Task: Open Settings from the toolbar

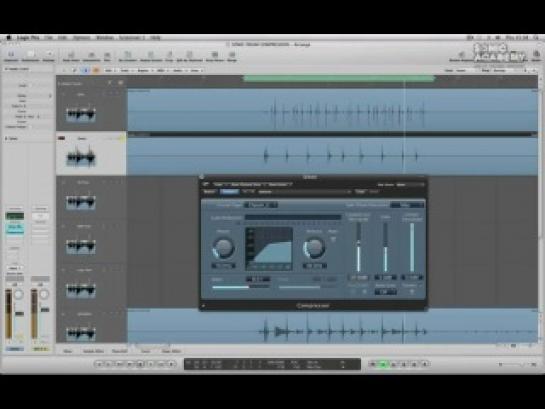Action: tap(49, 56)
